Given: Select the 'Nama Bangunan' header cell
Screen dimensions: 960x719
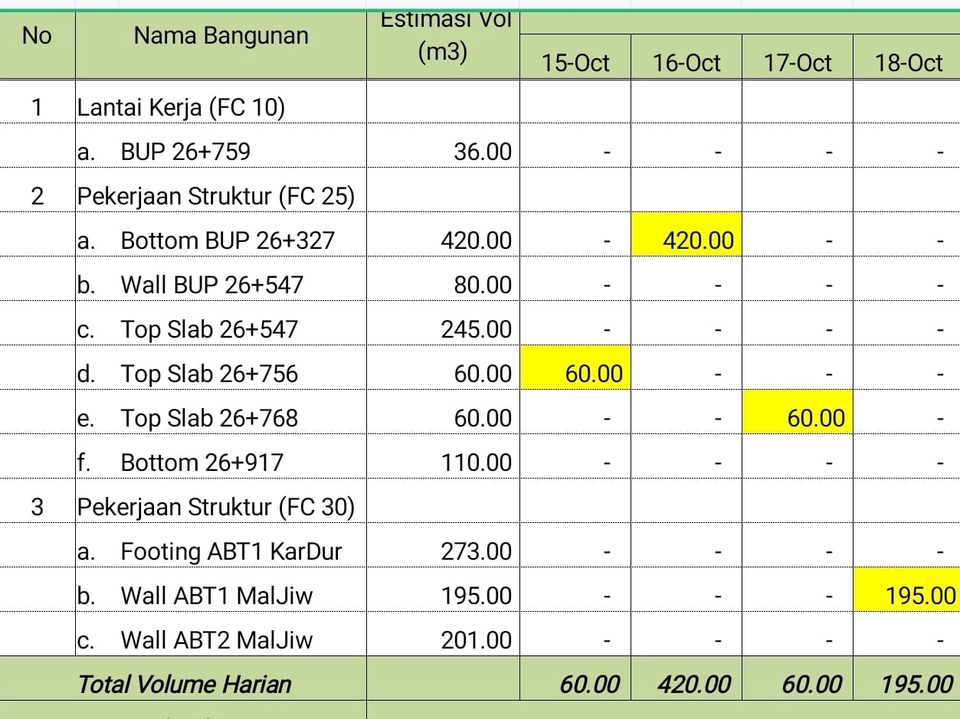Looking at the screenshot, I should (x=221, y=45).
